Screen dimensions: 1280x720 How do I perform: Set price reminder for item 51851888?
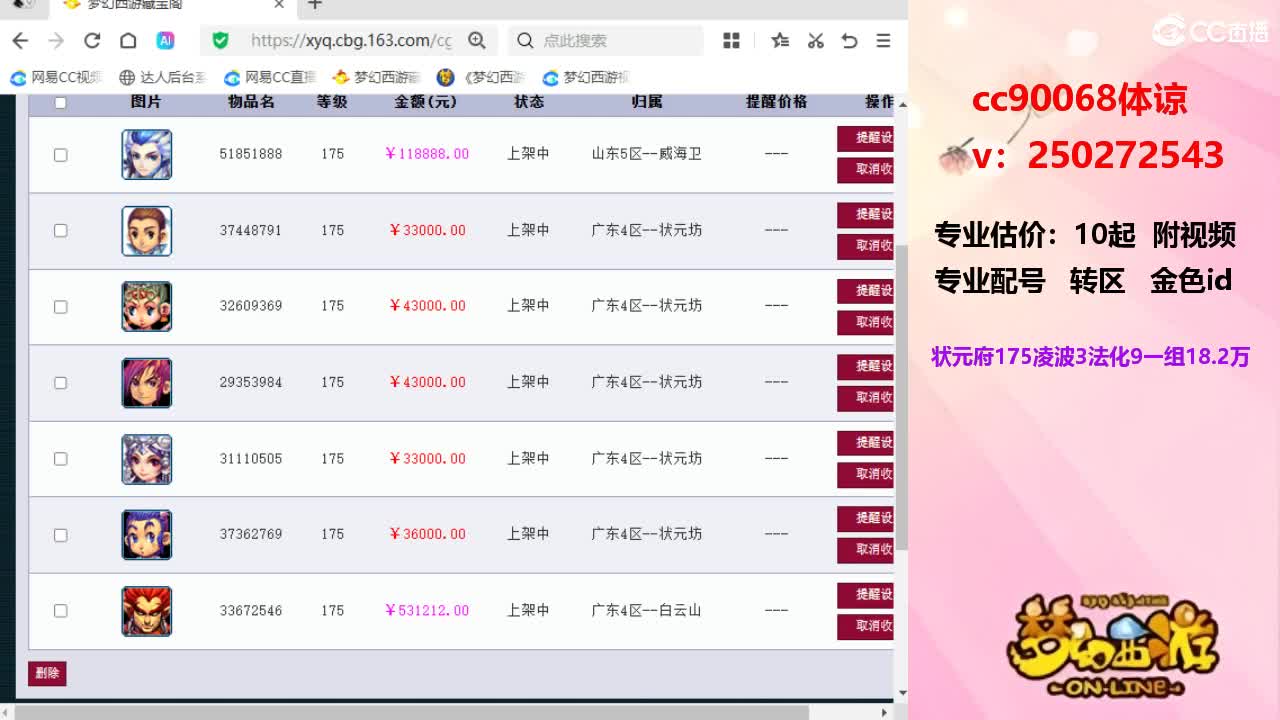coord(865,138)
